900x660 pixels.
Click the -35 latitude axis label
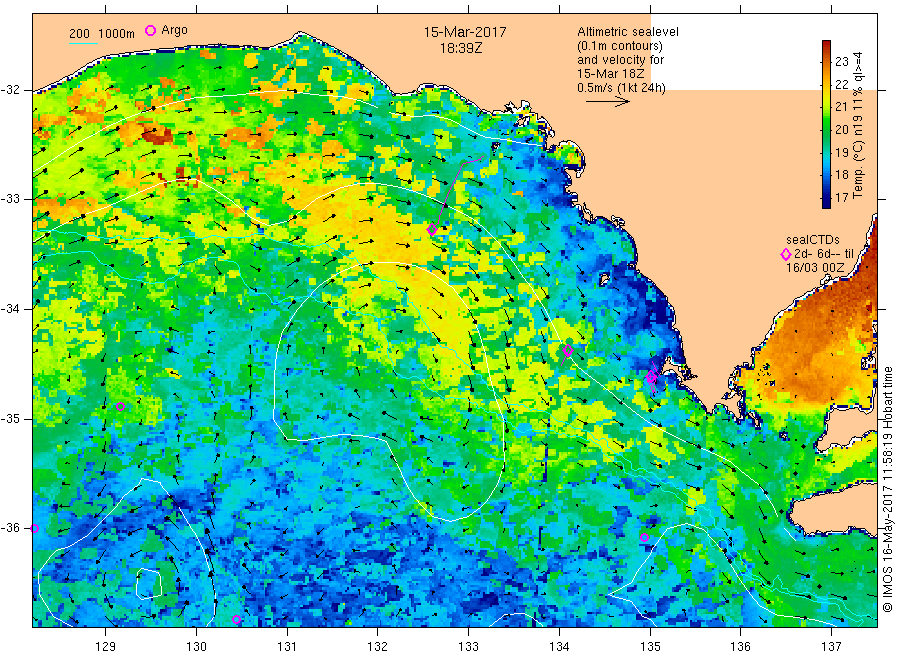pos(10,418)
